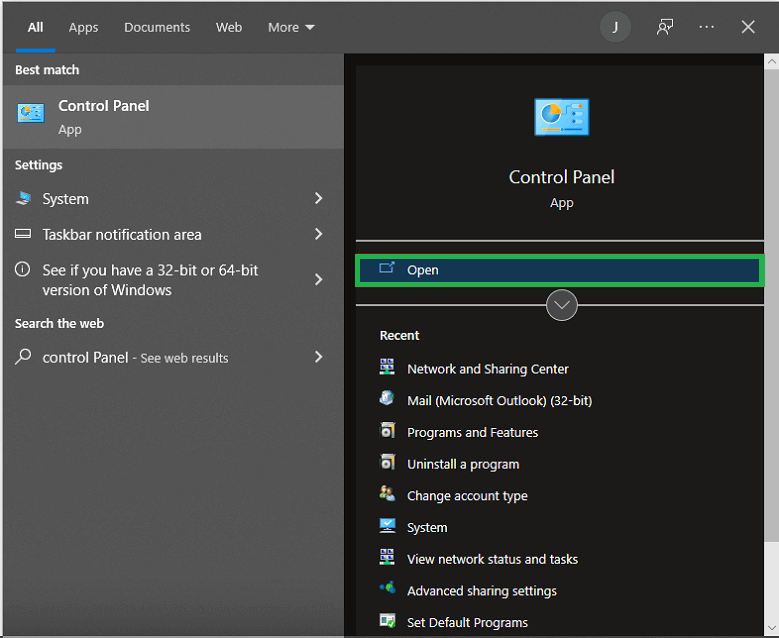Open Network and Sharing Center

pos(487,369)
